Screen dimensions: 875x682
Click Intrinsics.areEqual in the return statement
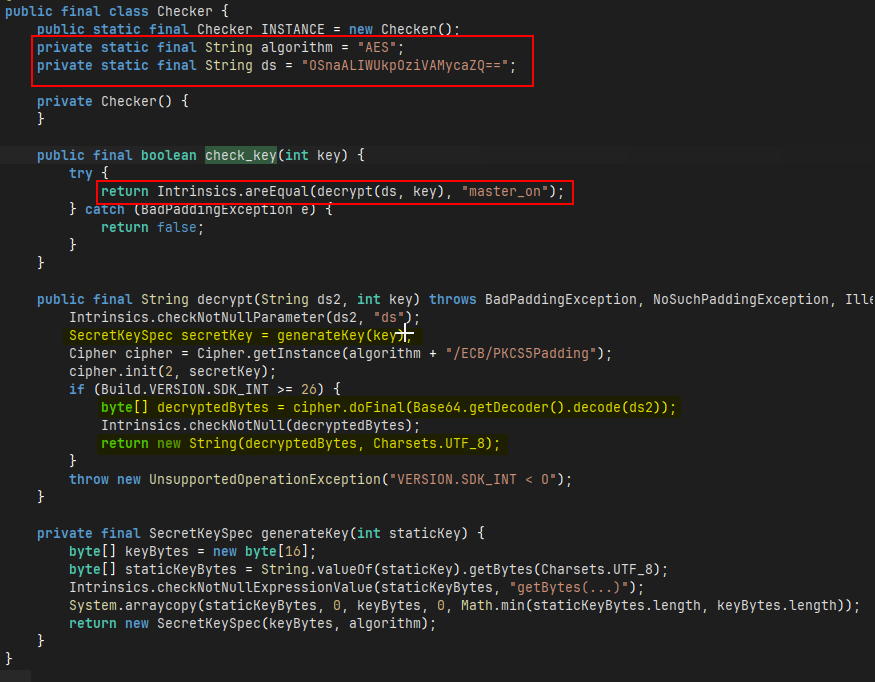click(x=233, y=191)
